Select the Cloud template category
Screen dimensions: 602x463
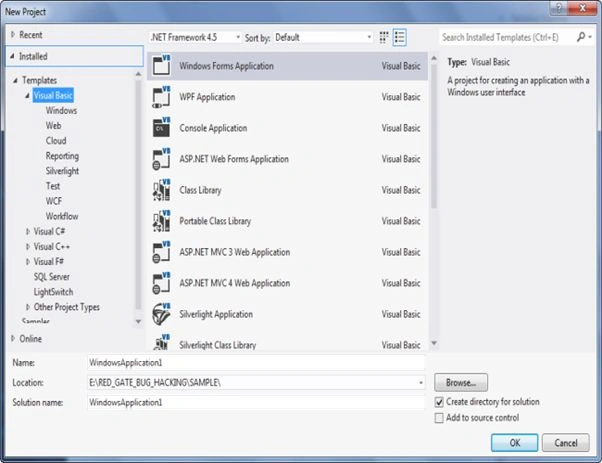[56, 141]
